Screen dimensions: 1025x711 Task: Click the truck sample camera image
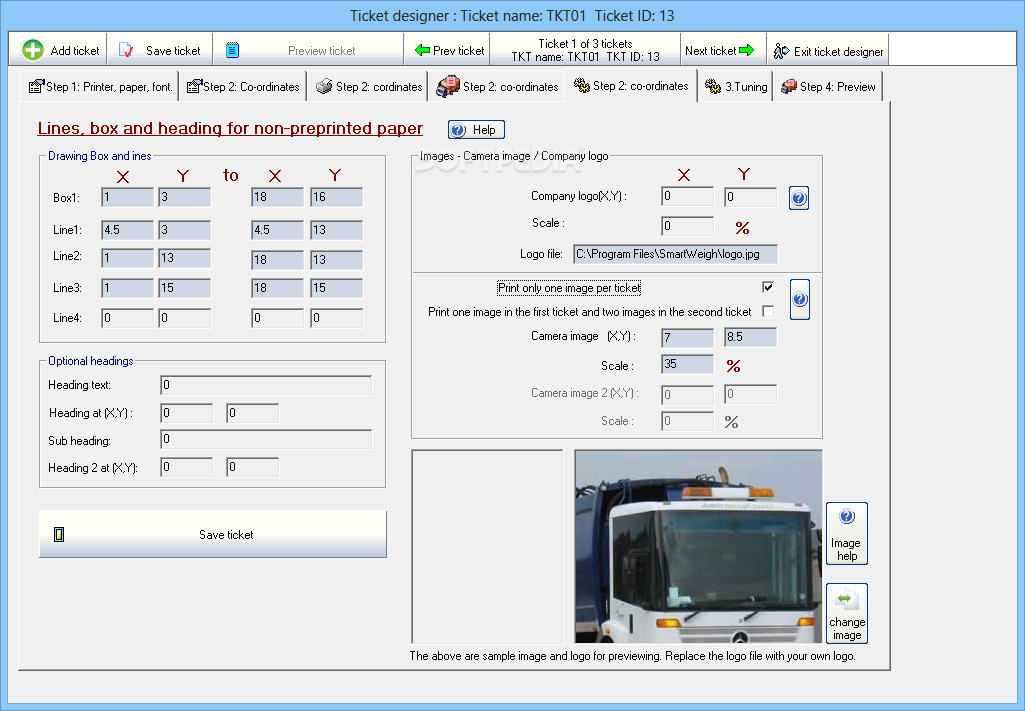pos(698,546)
